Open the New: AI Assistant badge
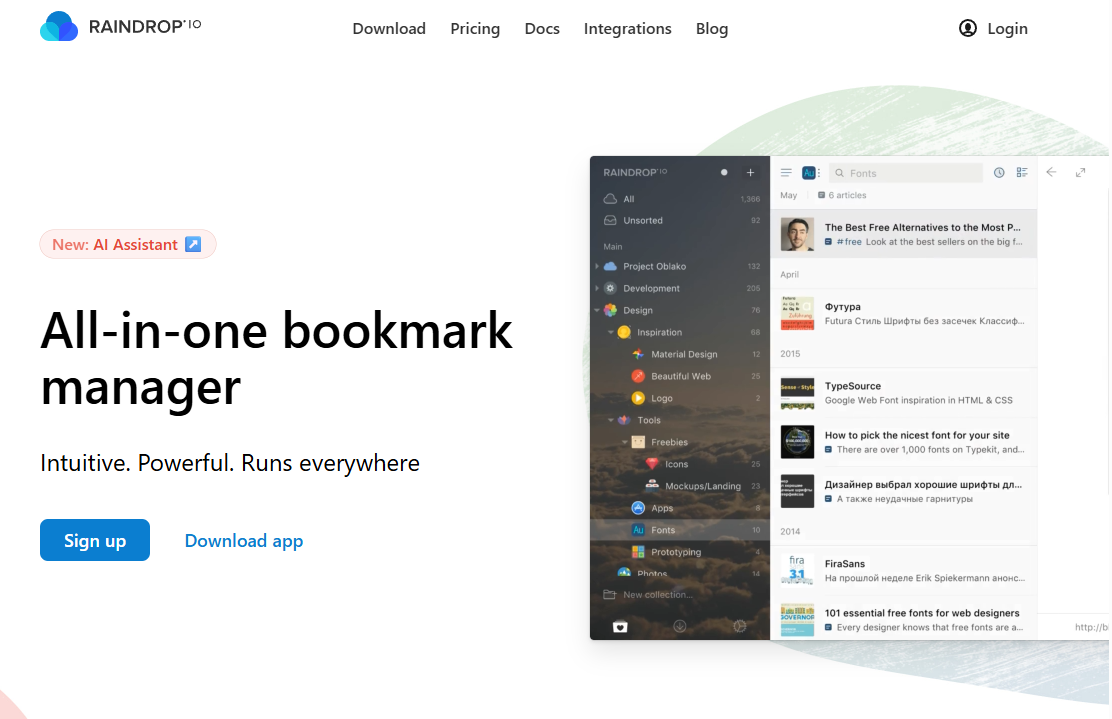Image resolution: width=1112 pixels, height=719 pixels. pyautogui.click(x=128, y=245)
